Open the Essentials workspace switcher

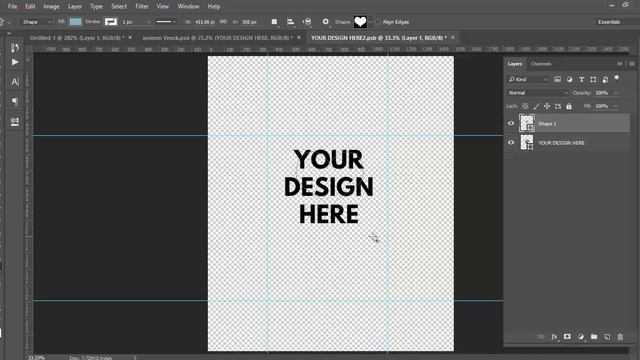click(609, 22)
